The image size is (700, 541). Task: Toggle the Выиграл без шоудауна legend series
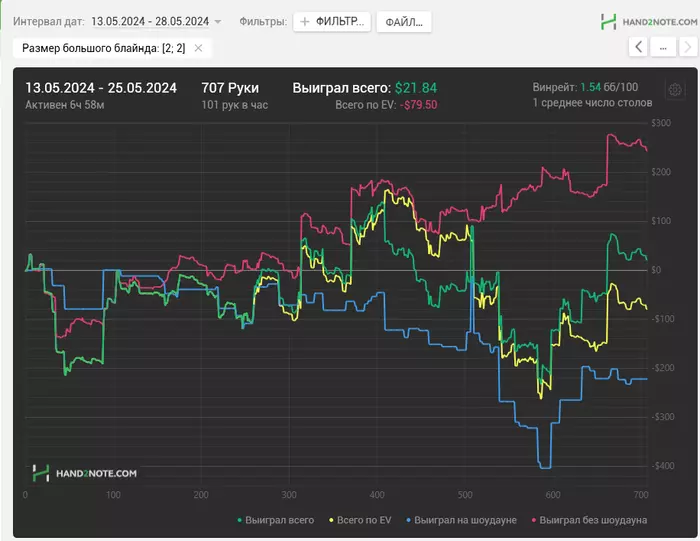589,520
